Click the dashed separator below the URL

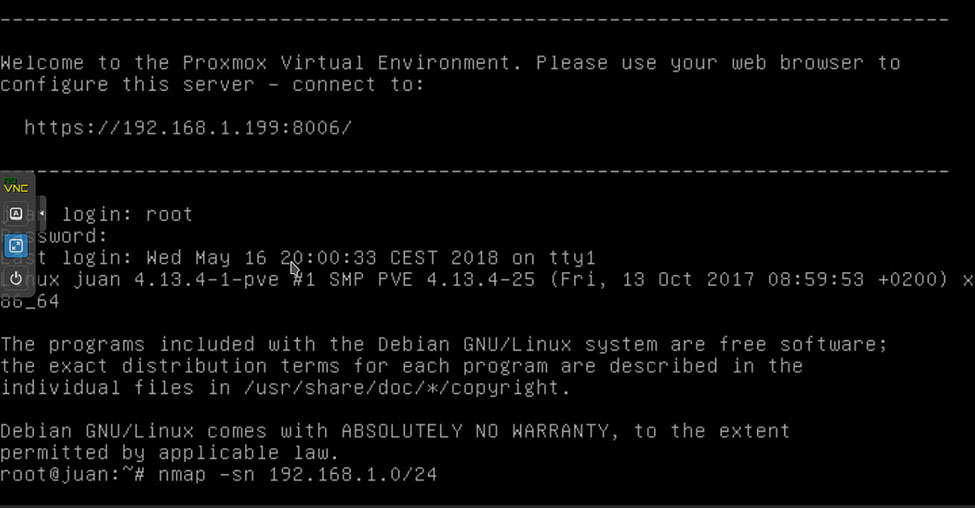[x=474, y=171]
